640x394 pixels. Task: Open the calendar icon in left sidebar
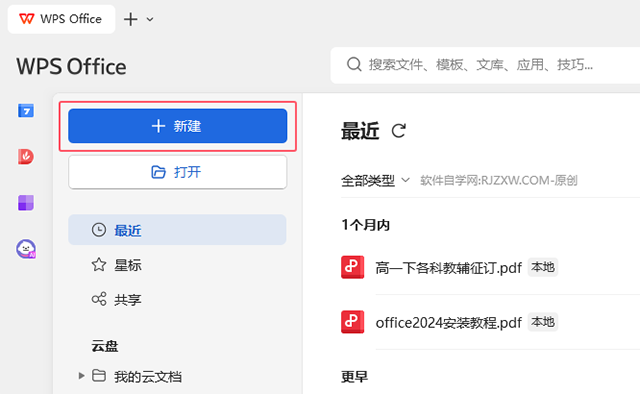(x=26, y=111)
